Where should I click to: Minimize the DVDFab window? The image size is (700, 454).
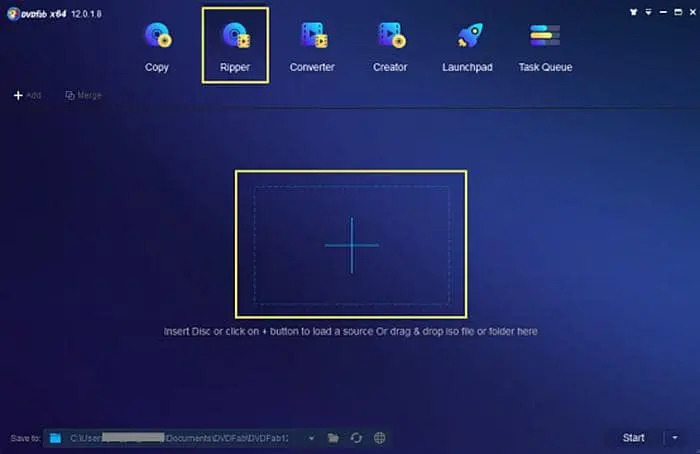click(x=663, y=12)
